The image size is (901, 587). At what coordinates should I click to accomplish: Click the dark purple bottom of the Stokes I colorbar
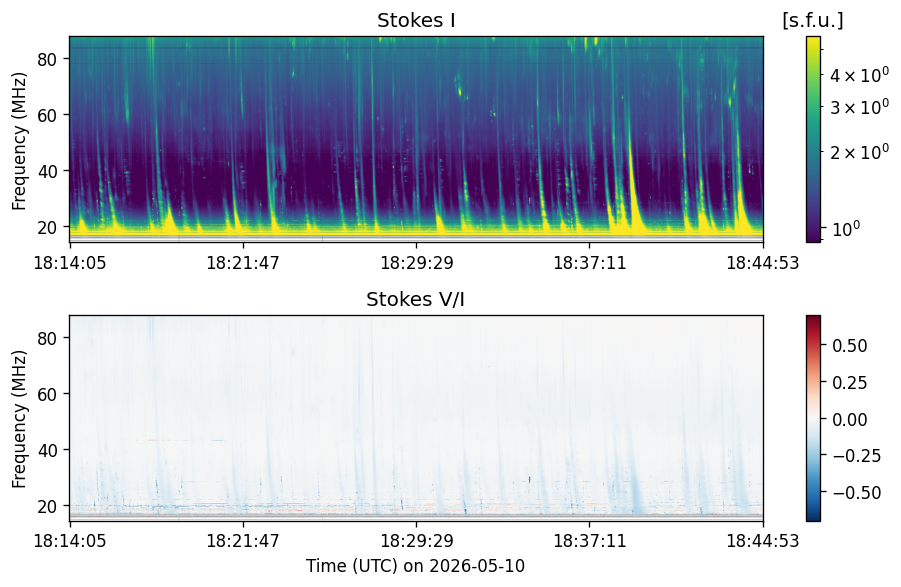pos(813,237)
